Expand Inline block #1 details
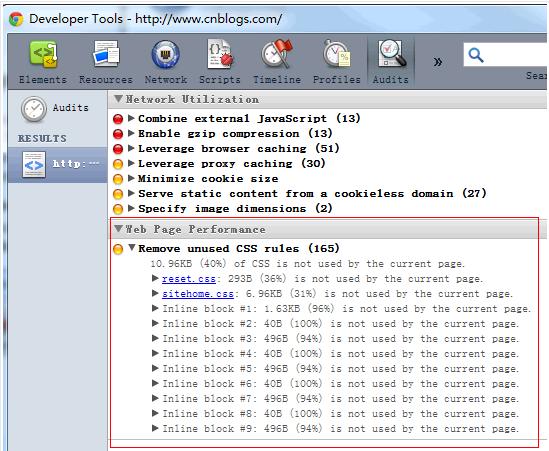The image size is (549, 451). pyautogui.click(x=155, y=308)
